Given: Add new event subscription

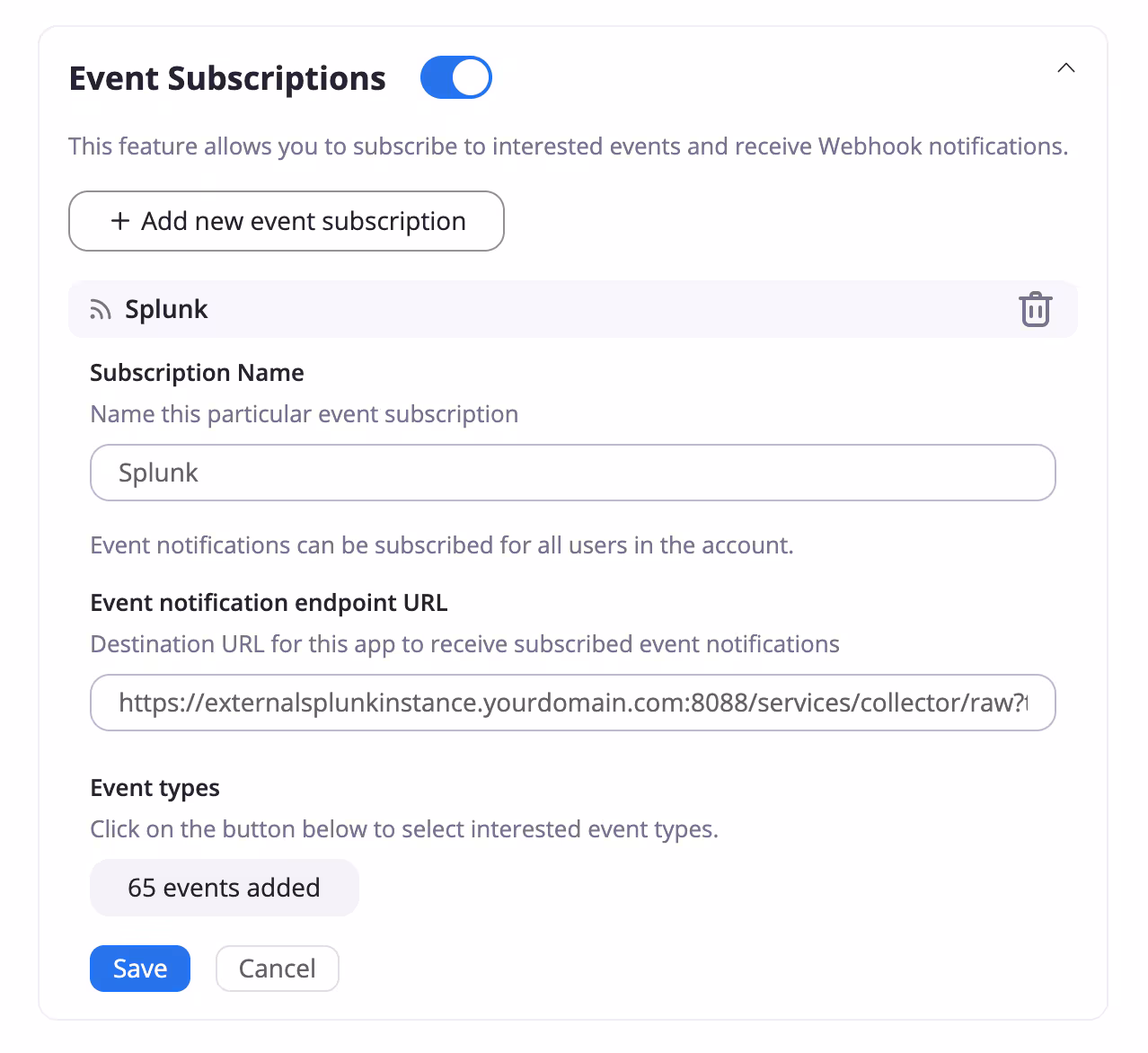Looking at the screenshot, I should point(287,221).
